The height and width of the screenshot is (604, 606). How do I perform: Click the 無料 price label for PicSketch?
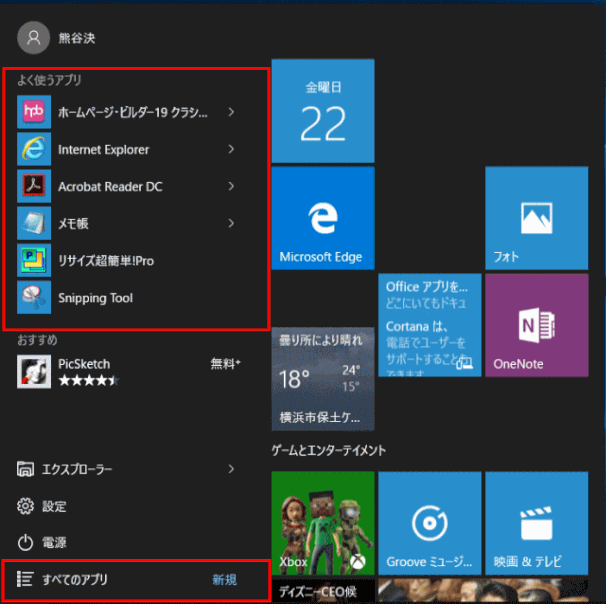pyautogui.click(x=226, y=364)
